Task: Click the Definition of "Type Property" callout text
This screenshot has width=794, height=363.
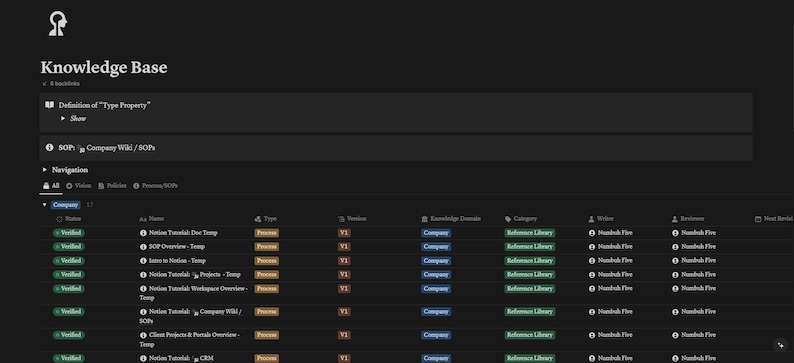Action: coord(105,105)
